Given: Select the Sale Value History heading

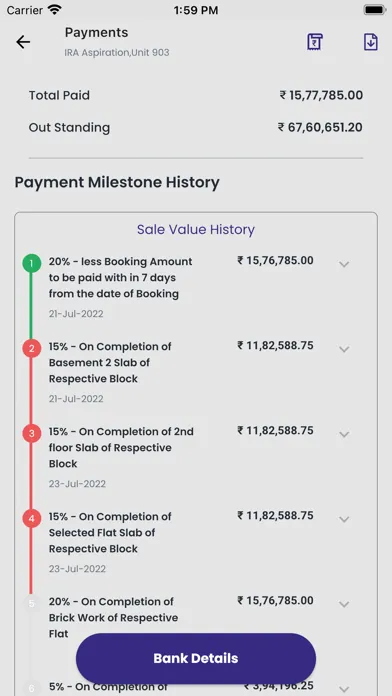Looking at the screenshot, I should tap(196, 229).
